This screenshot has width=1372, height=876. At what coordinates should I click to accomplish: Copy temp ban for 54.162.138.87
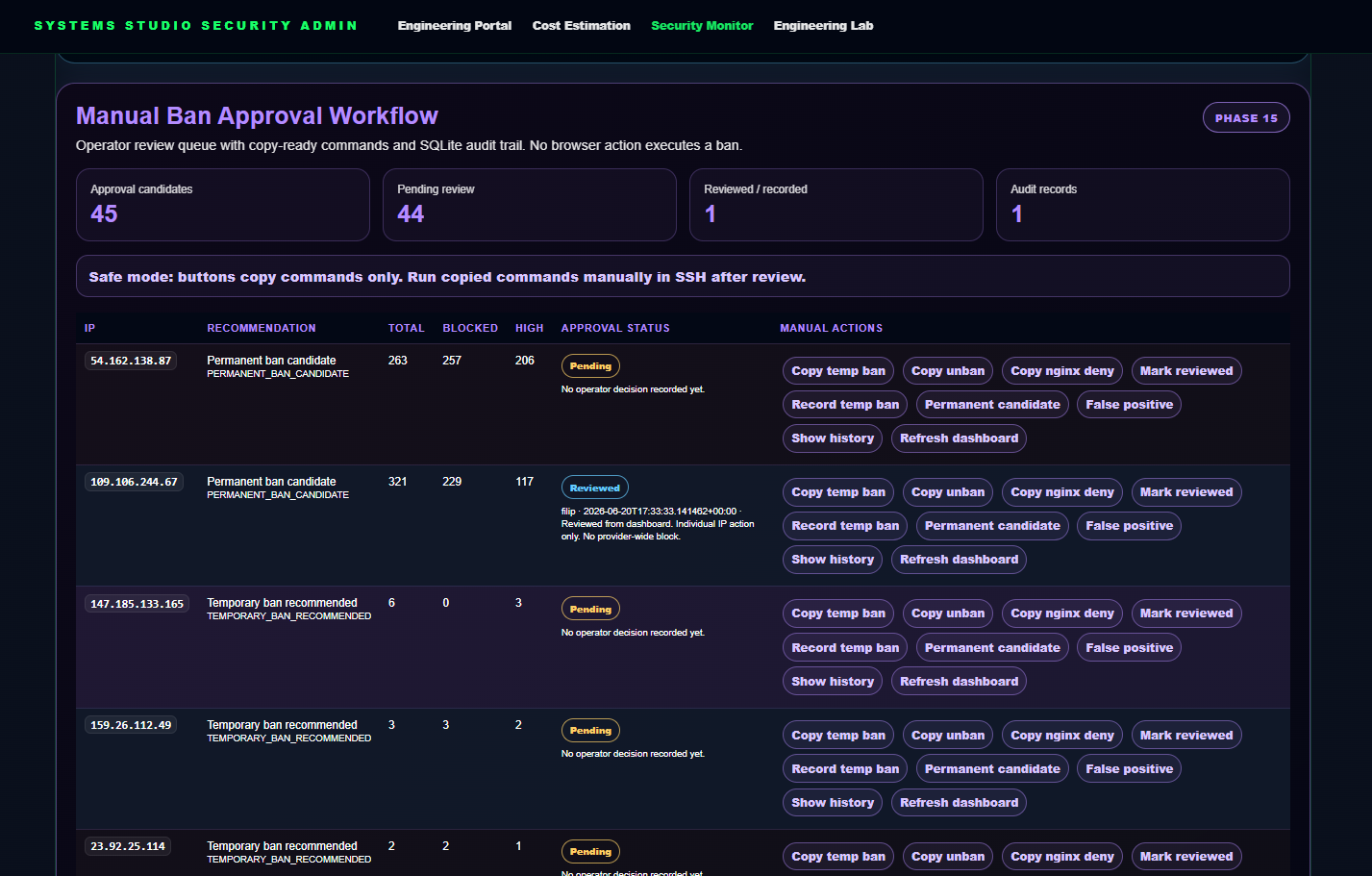click(838, 371)
